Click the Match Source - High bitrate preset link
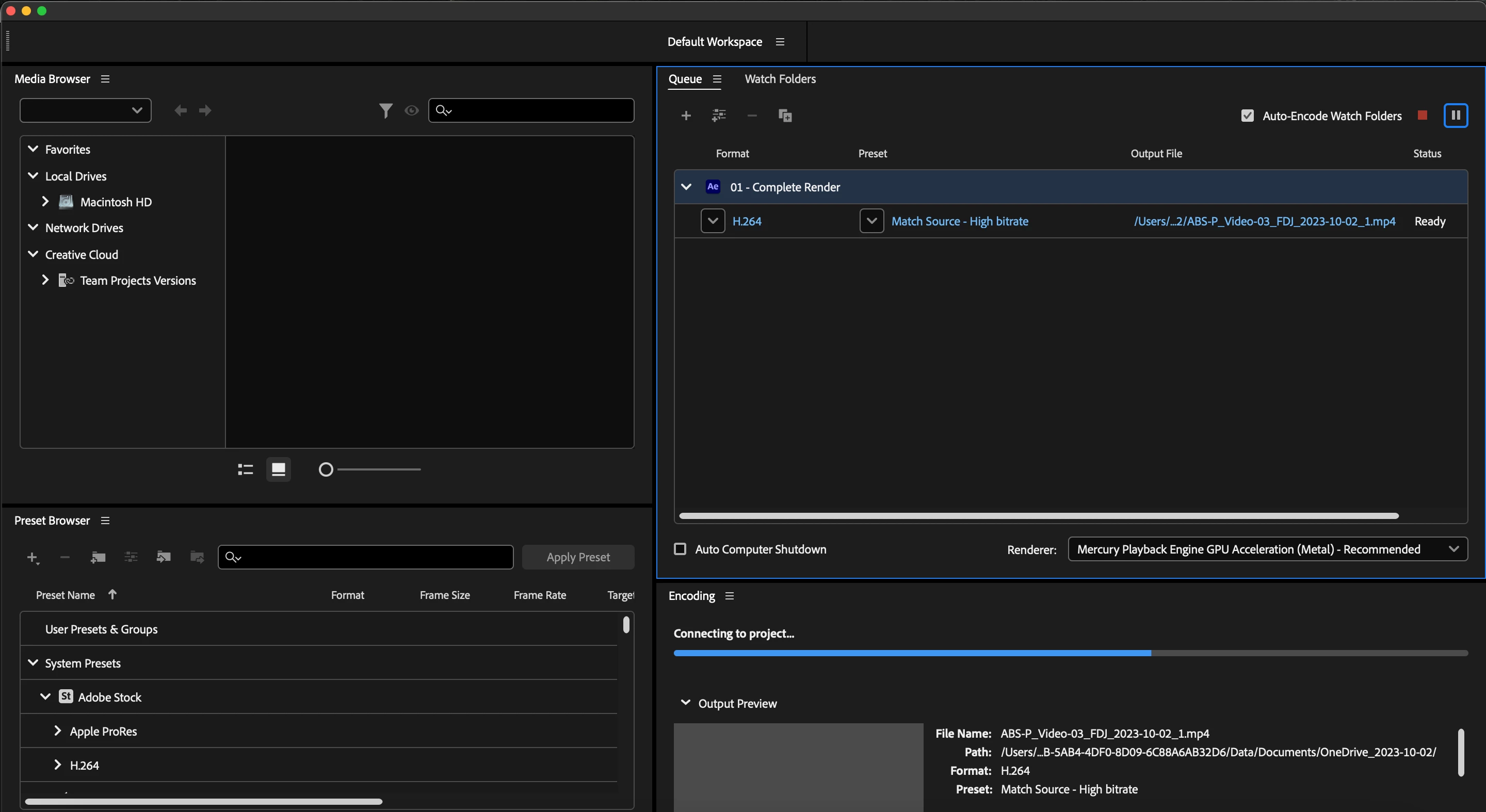Image resolution: width=1486 pixels, height=812 pixels. 959,221
